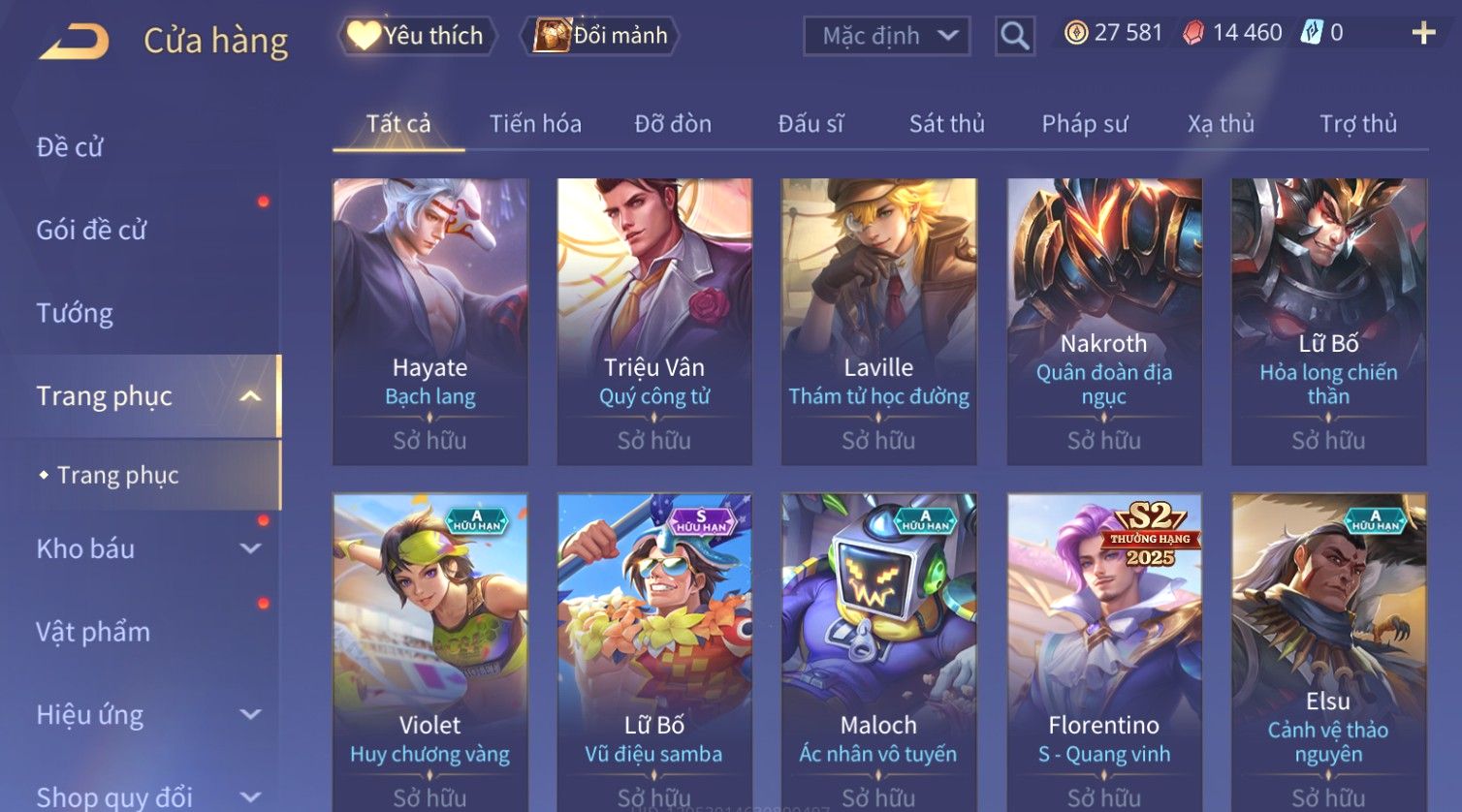Viewport: 1462px width, 812px height.
Task: Tap the back arrow icon
Action: 73,42
